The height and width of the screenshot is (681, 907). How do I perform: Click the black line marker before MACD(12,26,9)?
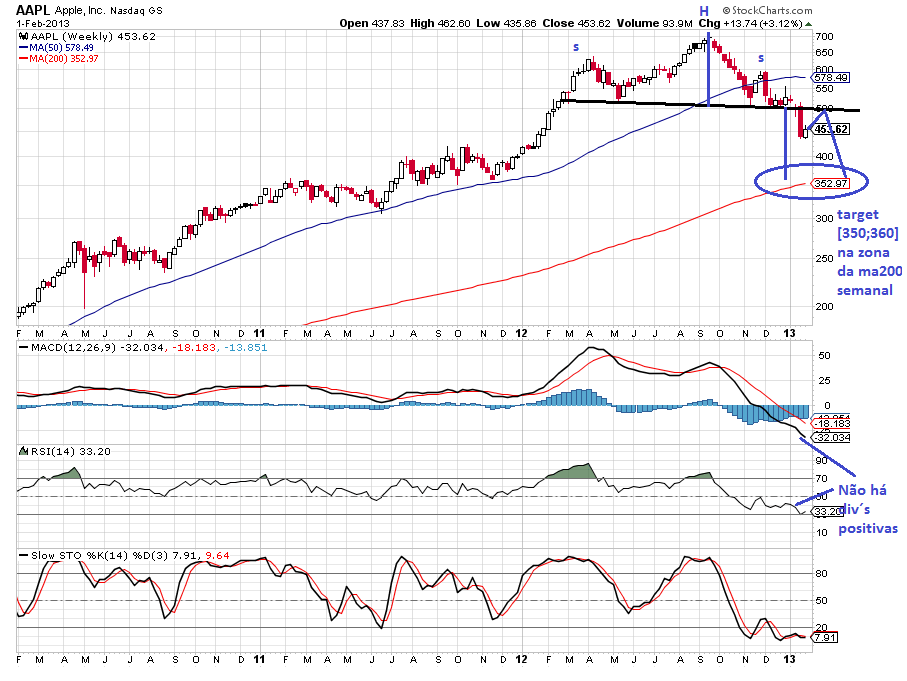click(24, 348)
